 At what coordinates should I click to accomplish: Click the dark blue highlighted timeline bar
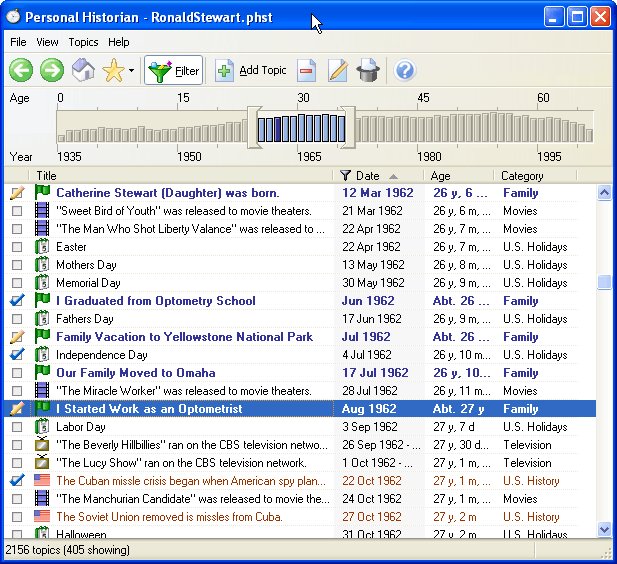[x=277, y=129]
